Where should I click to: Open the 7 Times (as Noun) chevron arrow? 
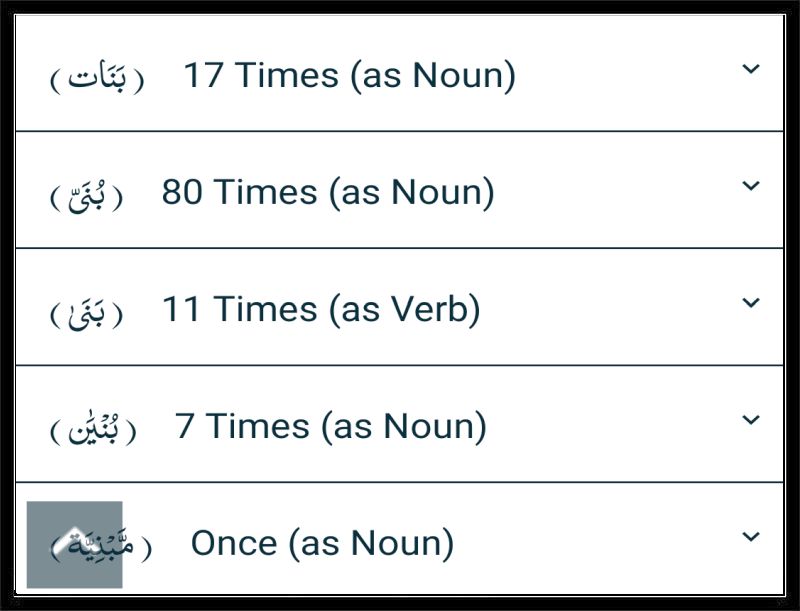tap(751, 420)
